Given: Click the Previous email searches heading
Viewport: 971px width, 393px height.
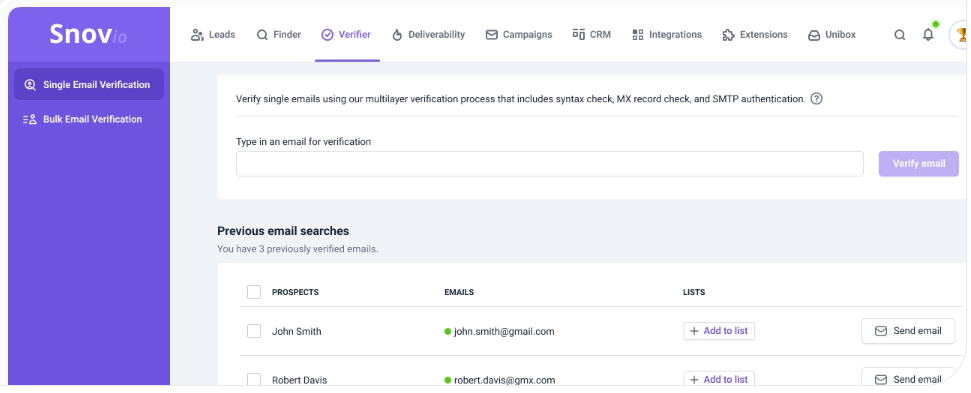Looking at the screenshot, I should pos(283,231).
